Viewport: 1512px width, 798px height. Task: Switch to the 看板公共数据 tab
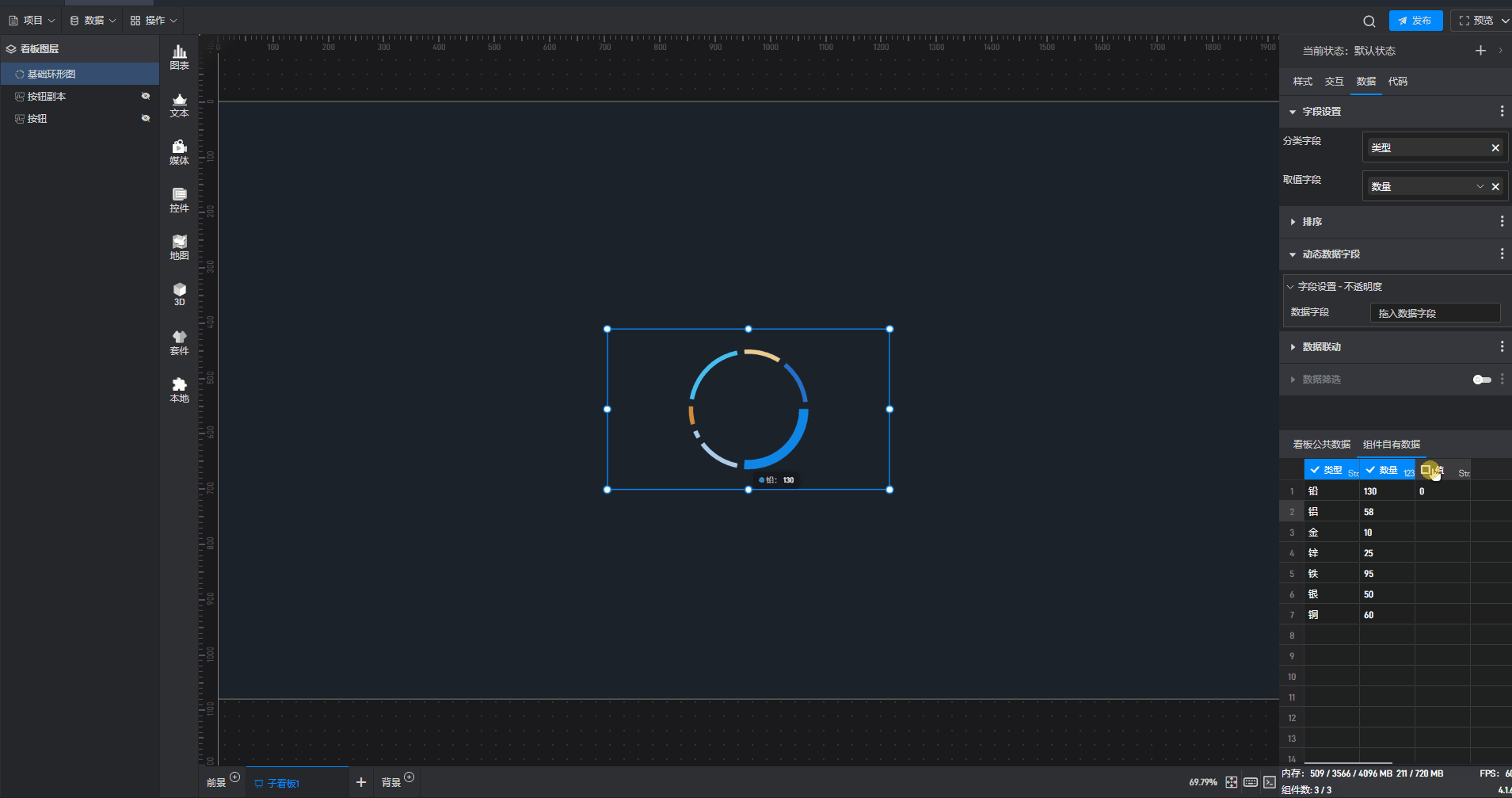(x=1321, y=445)
